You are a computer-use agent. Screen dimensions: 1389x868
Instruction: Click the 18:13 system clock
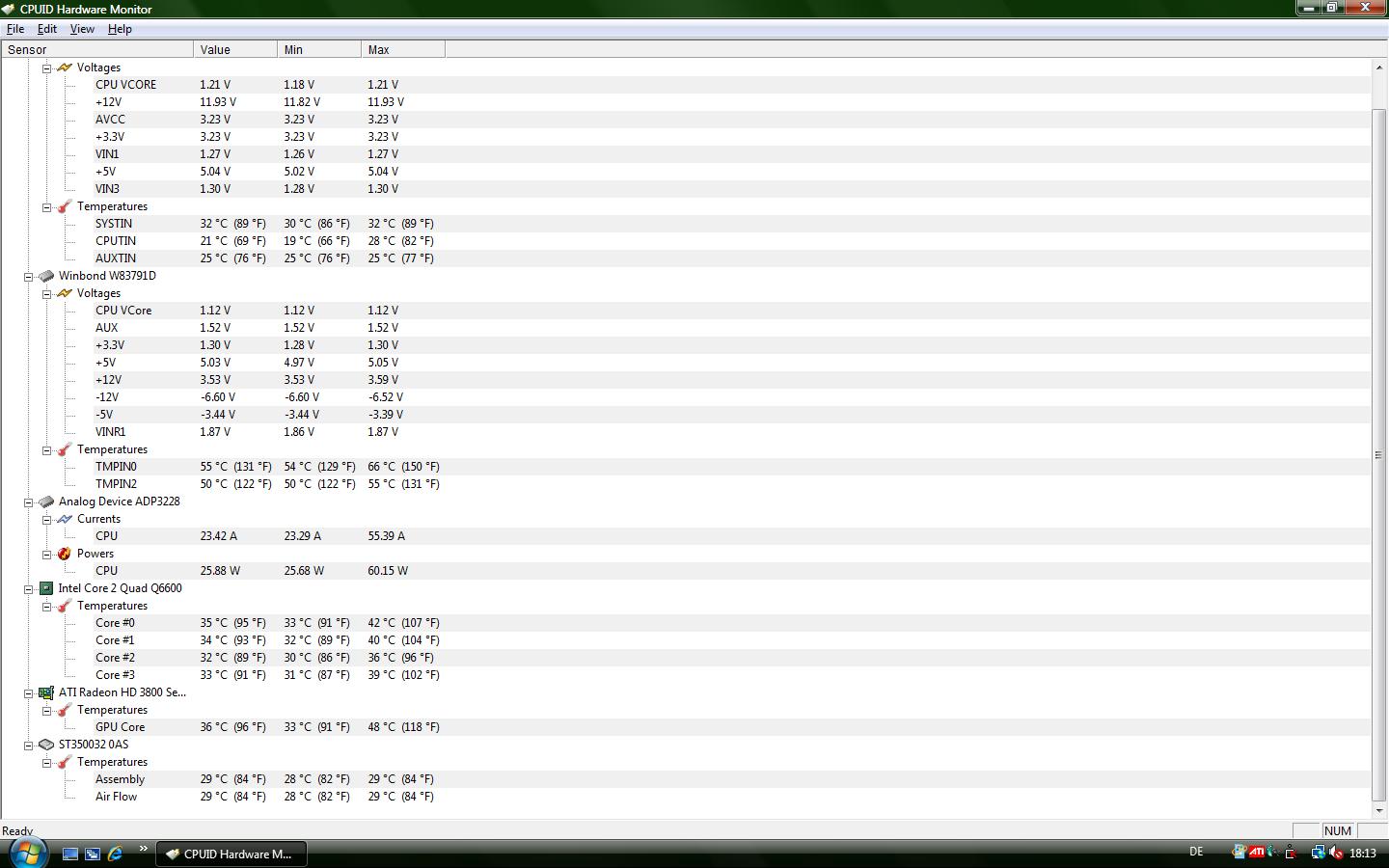[1363, 854]
